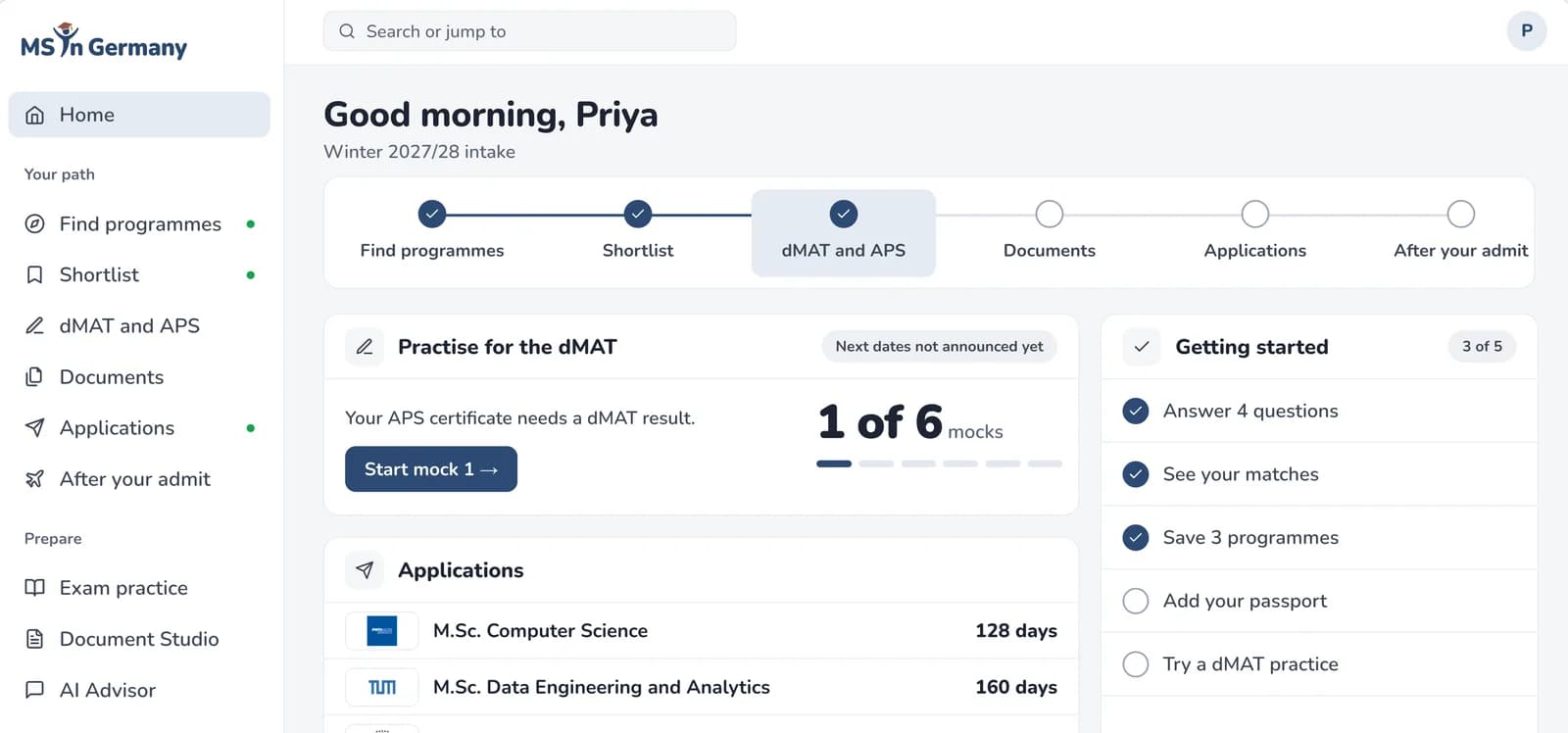Screen dimensions: 1568x733
Task: Click the Home house icon in sidebar
Action: 34,115
